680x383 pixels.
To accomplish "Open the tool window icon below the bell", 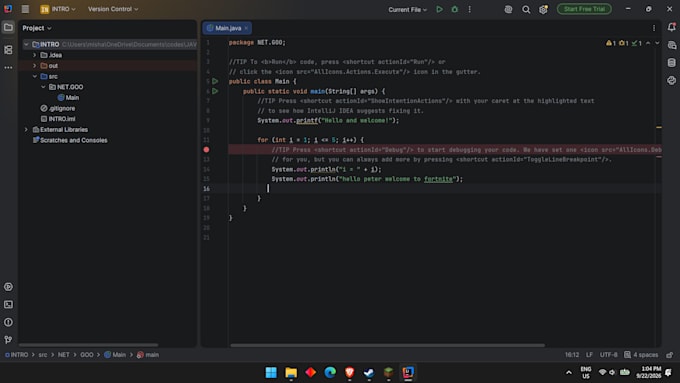I will click(672, 45).
